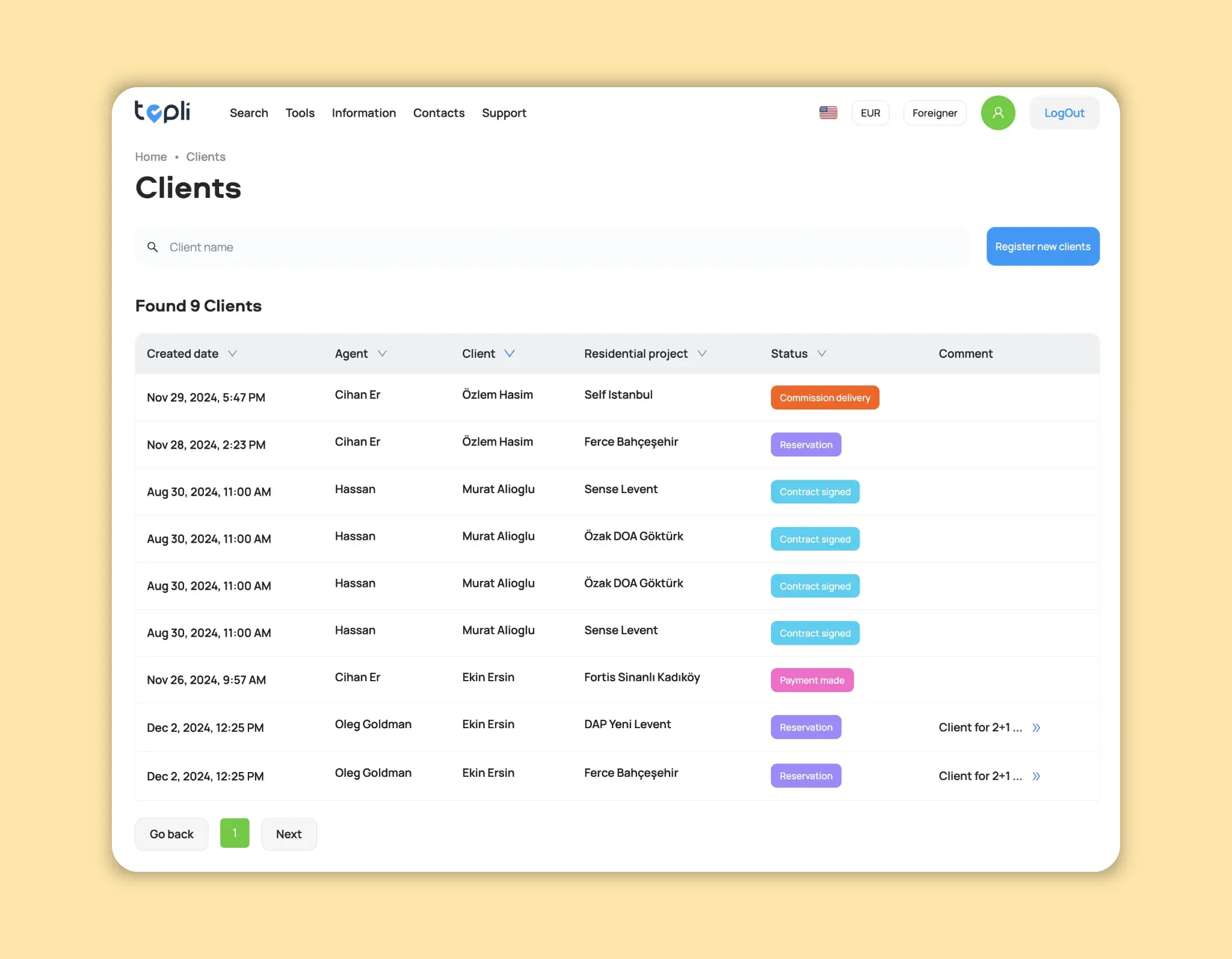The width and height of the screenshot is (1232, 959).
Task: Open the Agent column filter chevron
Action: point(382,354)
